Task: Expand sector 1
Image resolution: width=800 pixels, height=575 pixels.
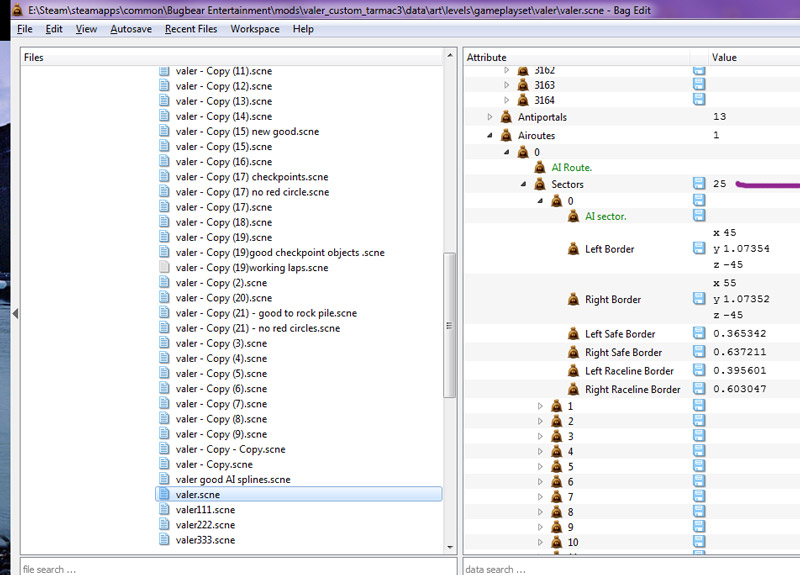Action: pyautogui.click(x=540, y=406)
